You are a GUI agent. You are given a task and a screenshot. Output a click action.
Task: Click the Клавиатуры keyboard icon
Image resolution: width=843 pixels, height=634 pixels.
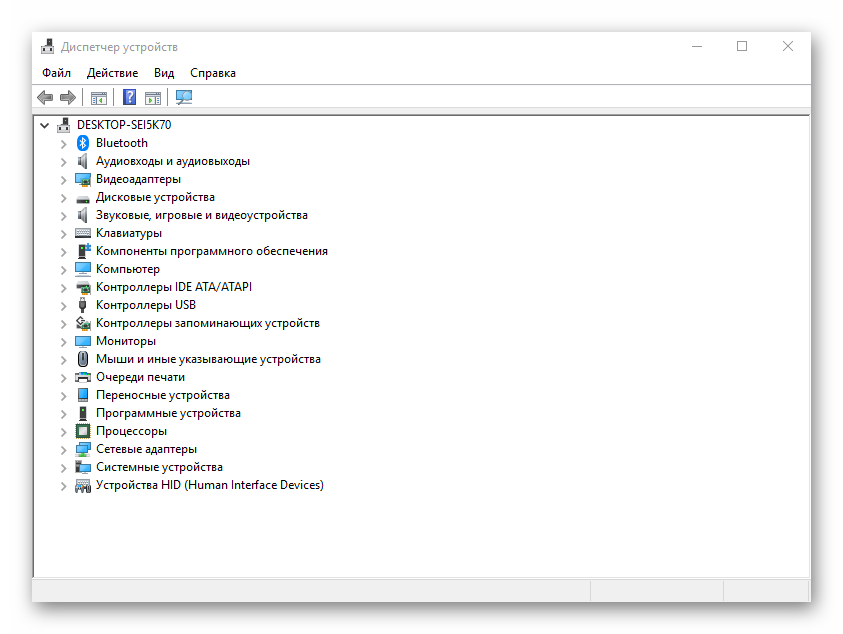coord(83,233)
